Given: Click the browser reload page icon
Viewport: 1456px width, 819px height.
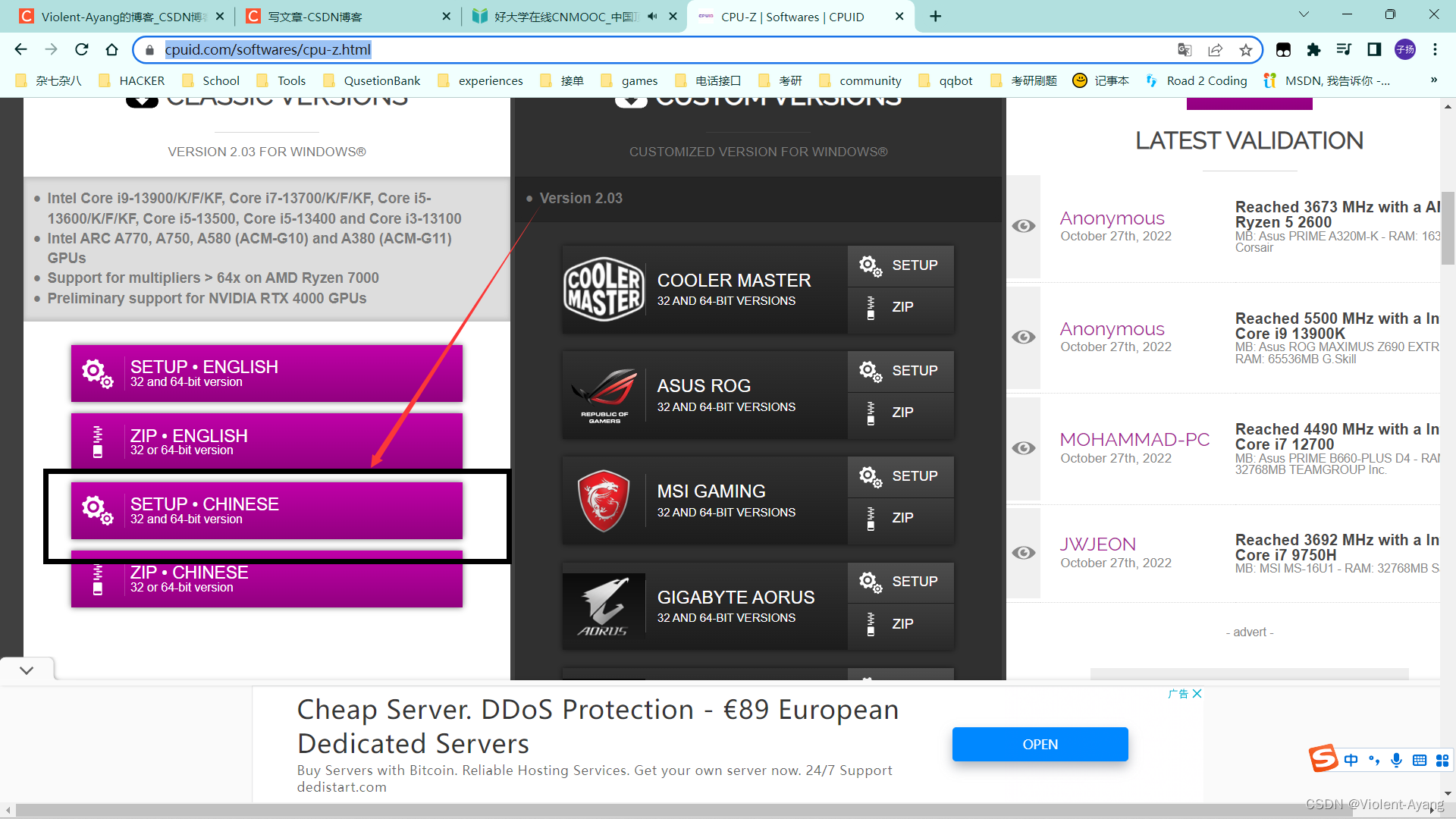Looking at the screenshot, I should [82, 50].
